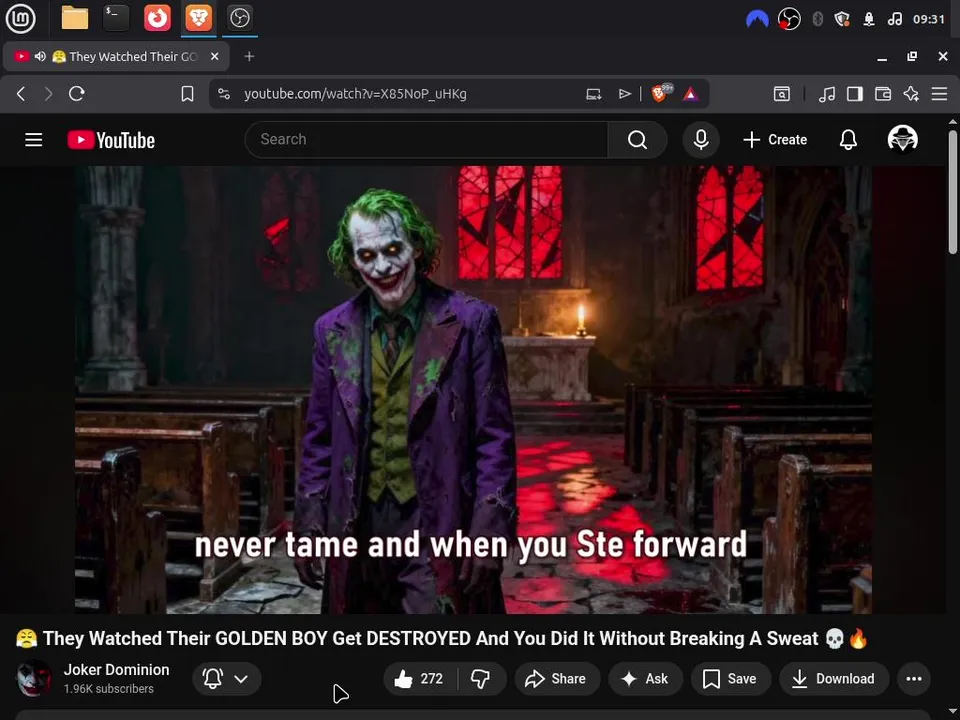Open the Terminal launcher in panel
Image resolution: width=960 pixels, height=720 pixels.
[x=116, y=18]
